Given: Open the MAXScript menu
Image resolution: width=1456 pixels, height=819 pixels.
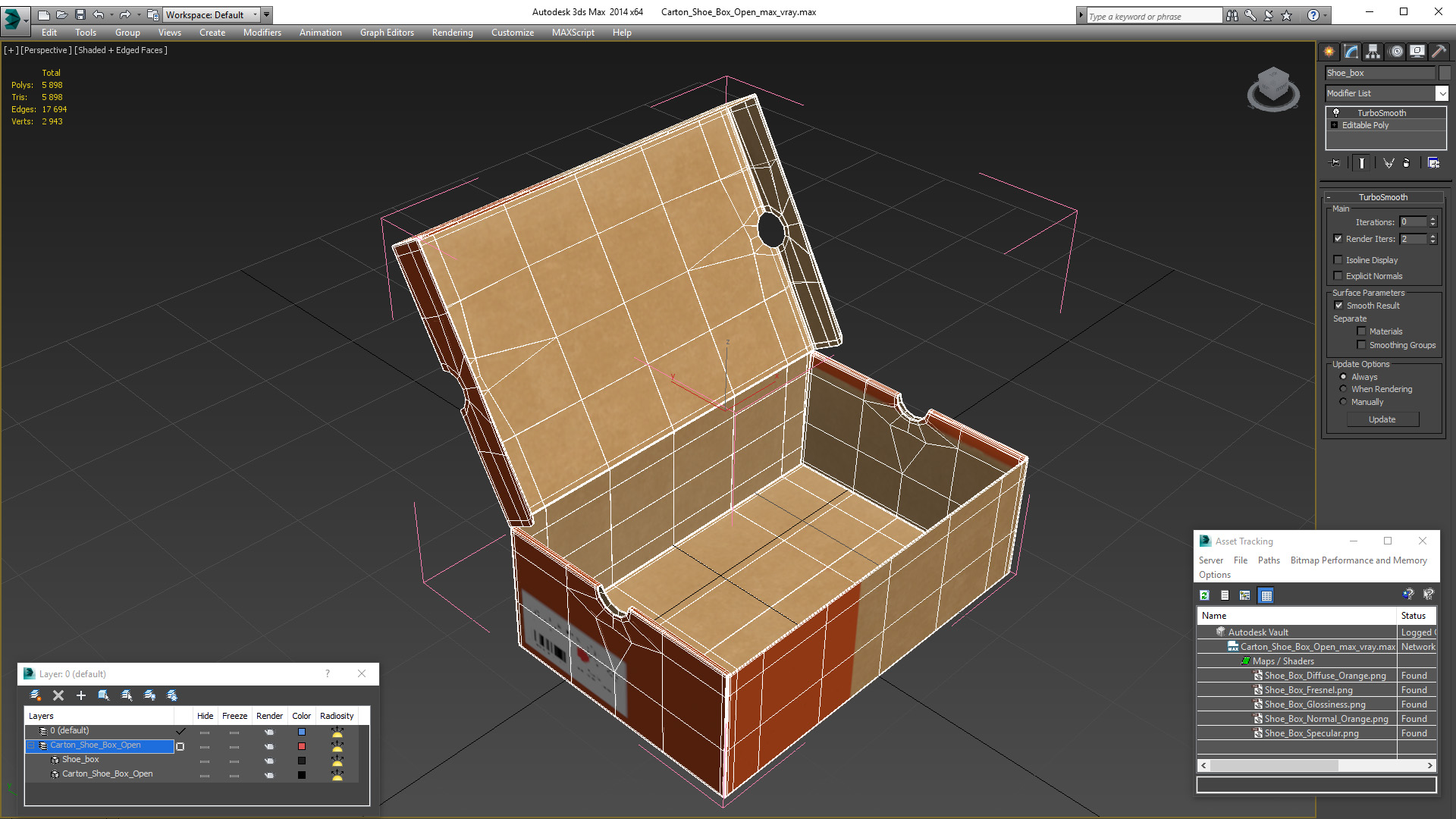Looking at the screenshot, I should pos(573,33).
